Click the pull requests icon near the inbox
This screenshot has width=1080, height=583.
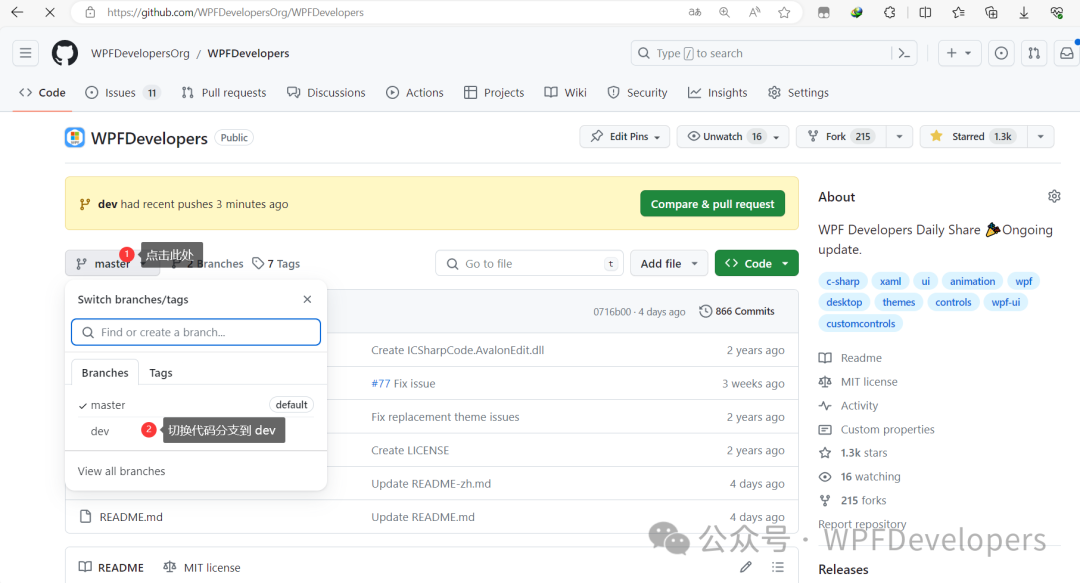point(1033,52)
